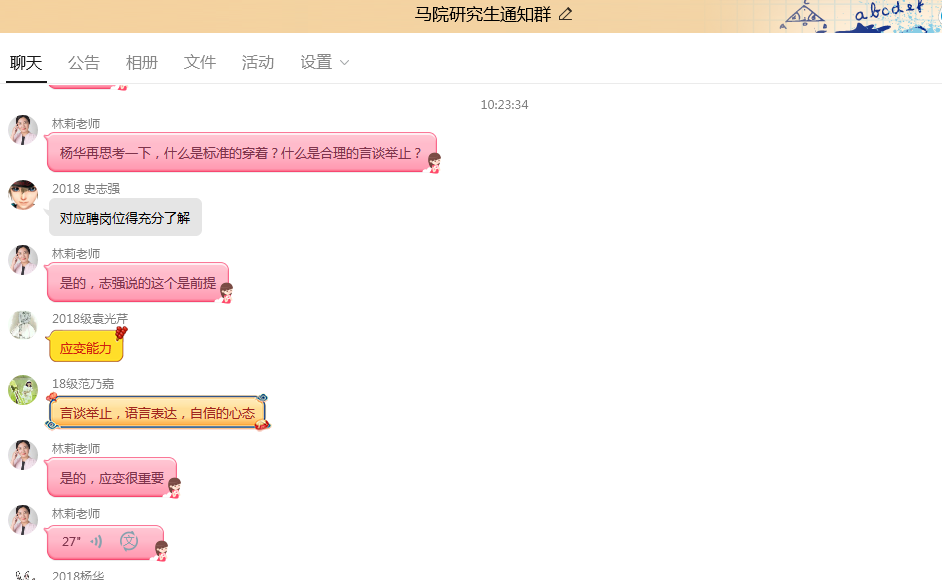
Task: Click the avatar of 2018级袁光芹
Action: (x=23, y=325)
